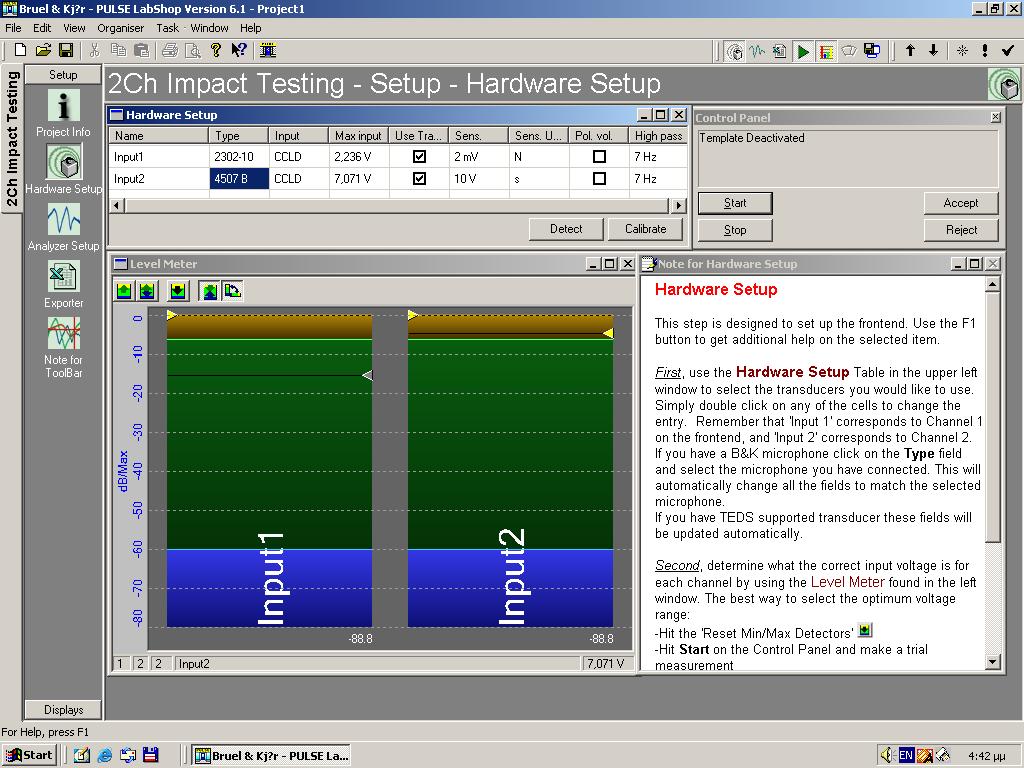Image resolution: width=1024 pixels, height=768 pixels.
Task: Click the Accept button
Action: click(x=961, y=203)
